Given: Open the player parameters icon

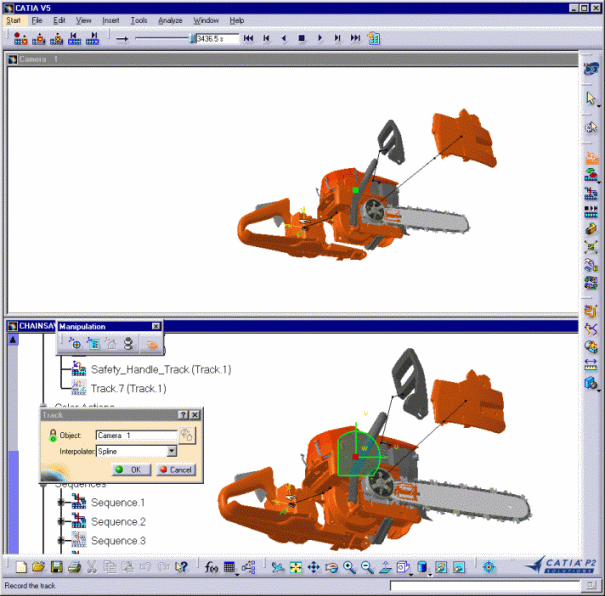Looking at the screenshot, I should pyautogui.click(x=373, y=38).
